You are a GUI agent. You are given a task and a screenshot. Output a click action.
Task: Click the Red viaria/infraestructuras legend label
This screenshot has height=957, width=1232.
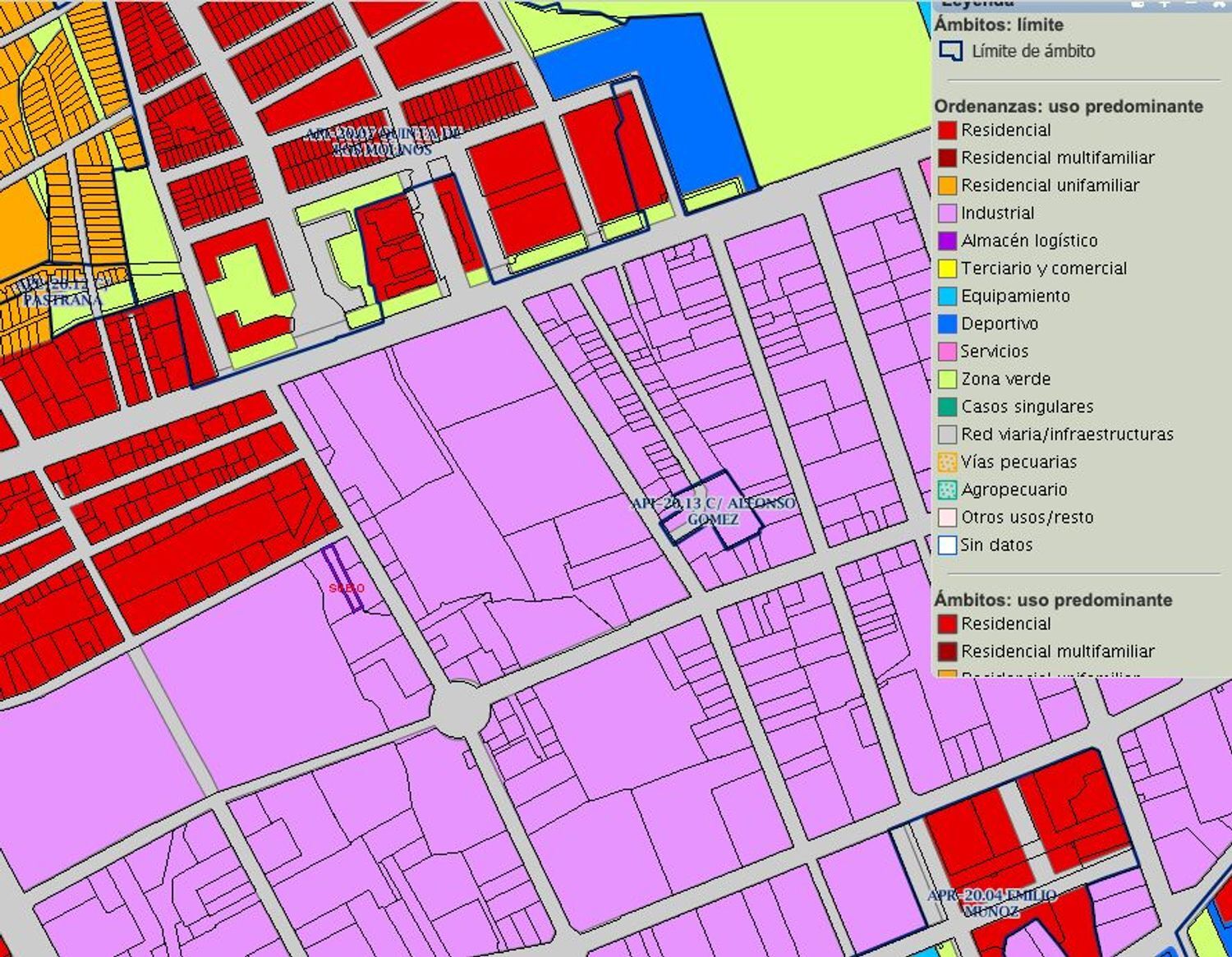click(1067, 435)
